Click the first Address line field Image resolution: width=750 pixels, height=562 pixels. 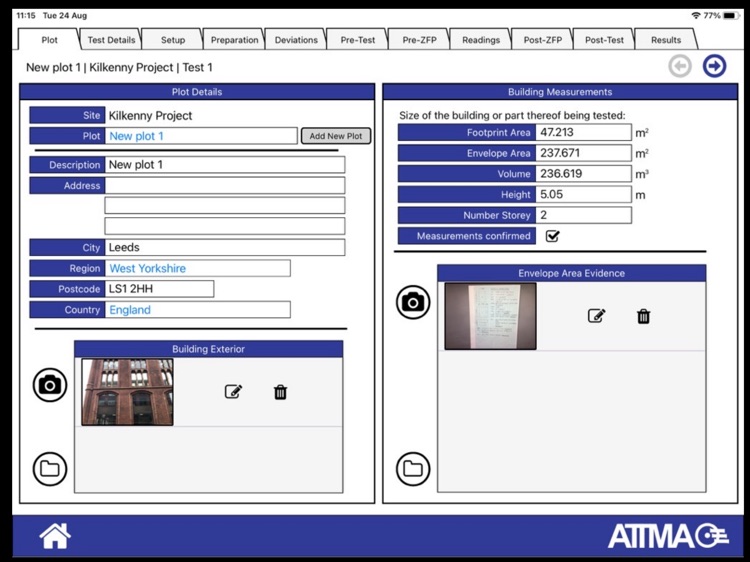coord(225,186)
